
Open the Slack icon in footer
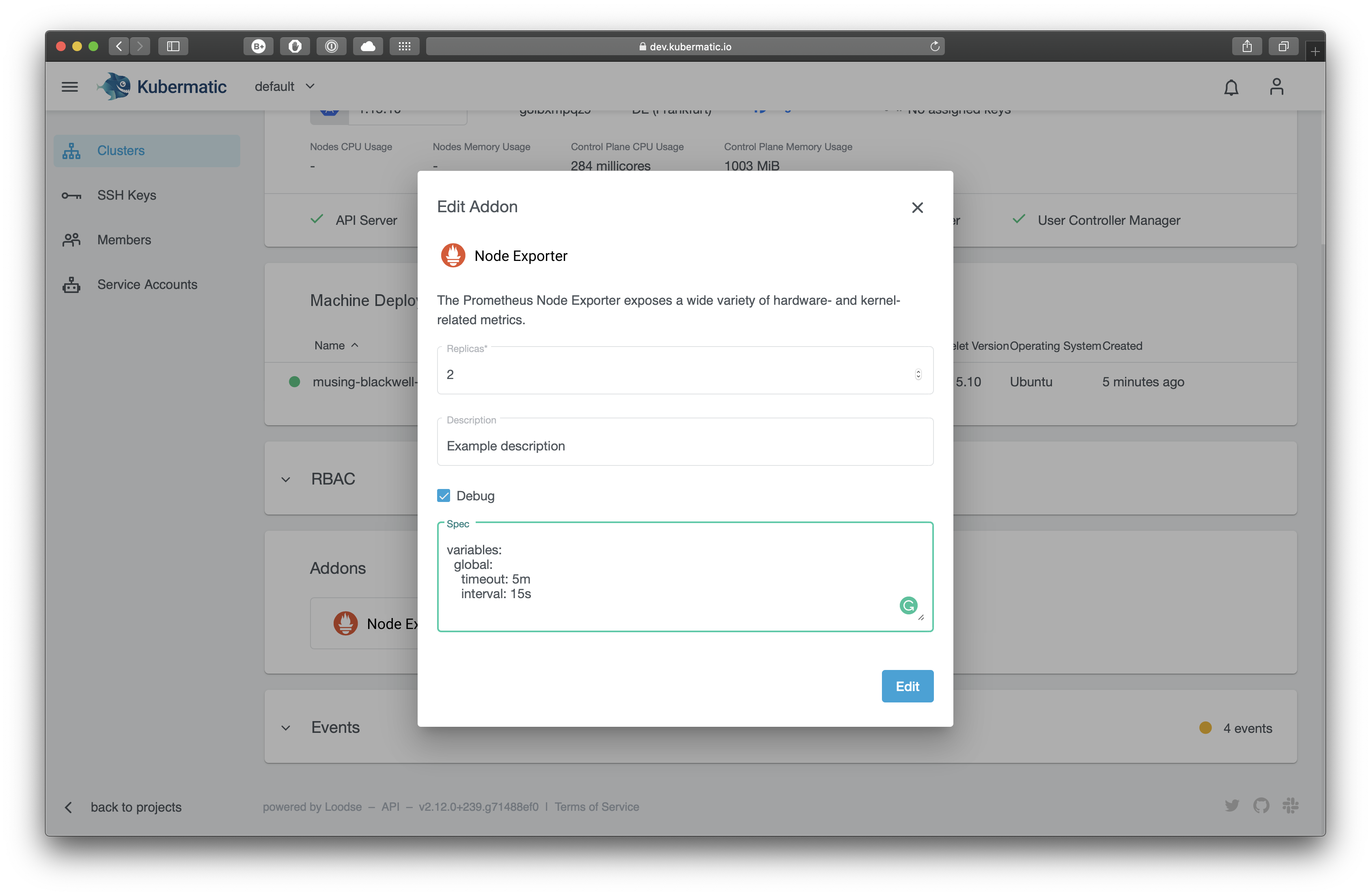click(1290, 806)
